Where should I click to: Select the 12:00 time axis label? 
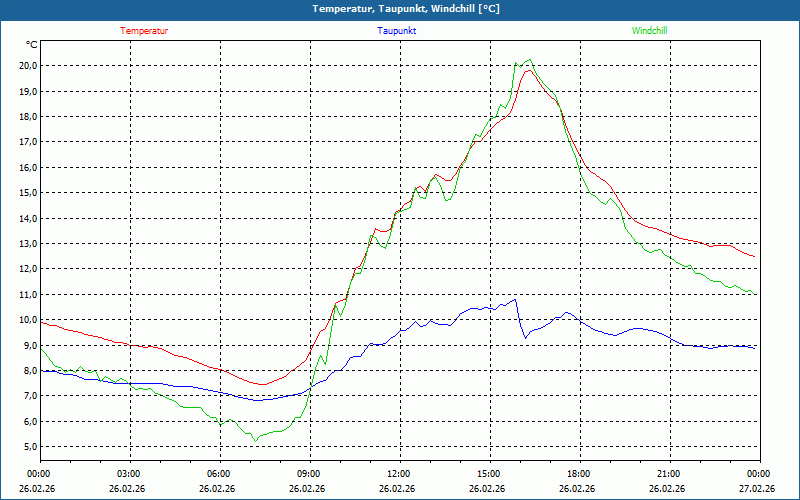pyautogui.click(x=399, y=474)
